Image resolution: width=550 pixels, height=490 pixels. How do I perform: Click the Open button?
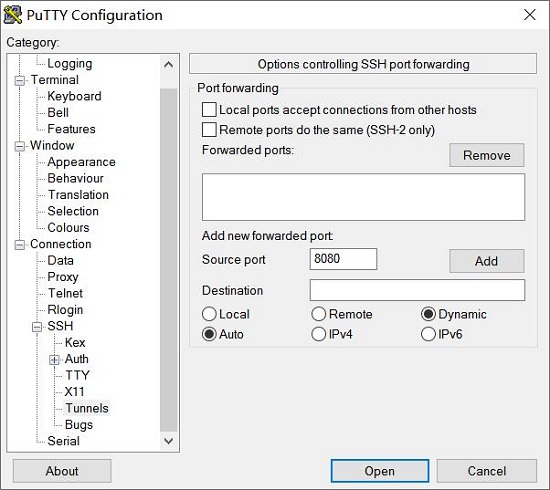tap(380, 471)
